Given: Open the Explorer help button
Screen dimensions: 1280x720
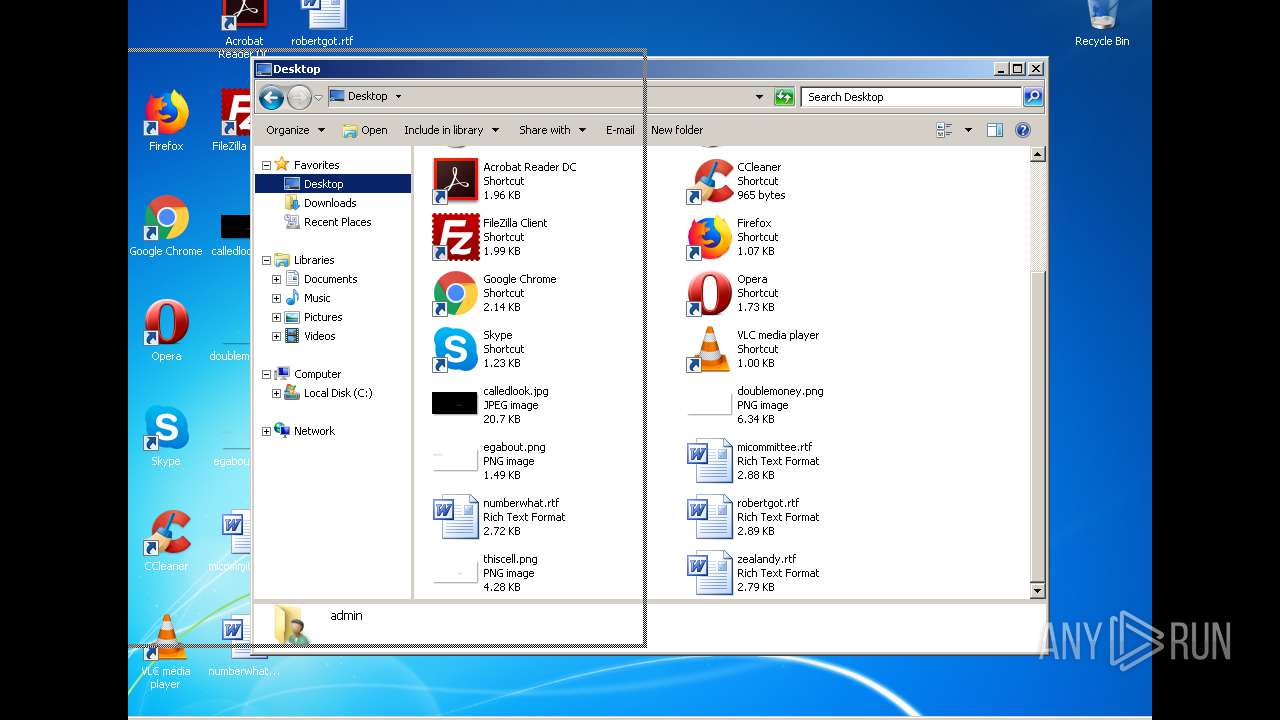Looking at the screenshot, I should click(x=1022, y=130).
